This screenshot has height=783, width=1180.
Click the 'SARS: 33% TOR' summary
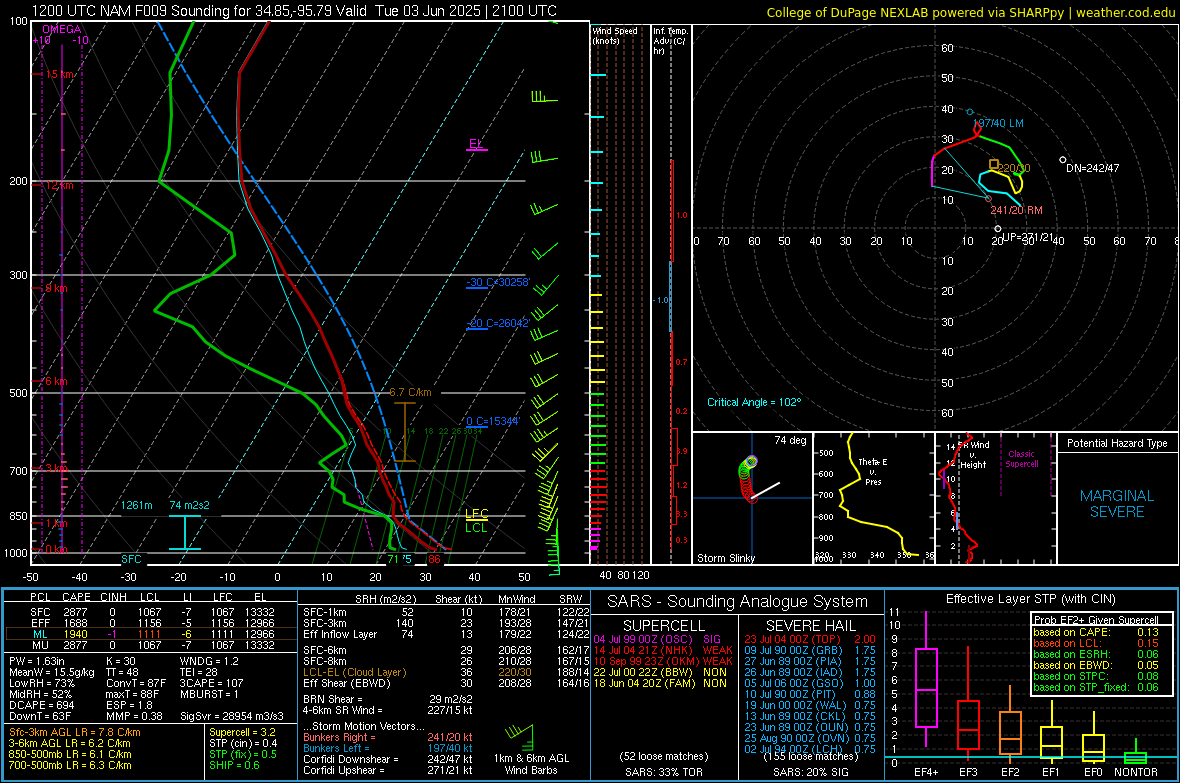[x=663, y=772]
